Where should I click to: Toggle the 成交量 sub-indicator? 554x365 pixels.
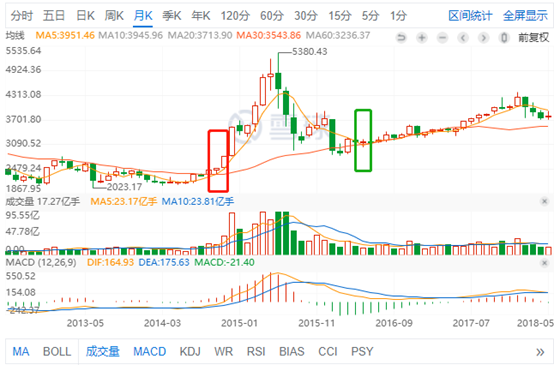103,352
